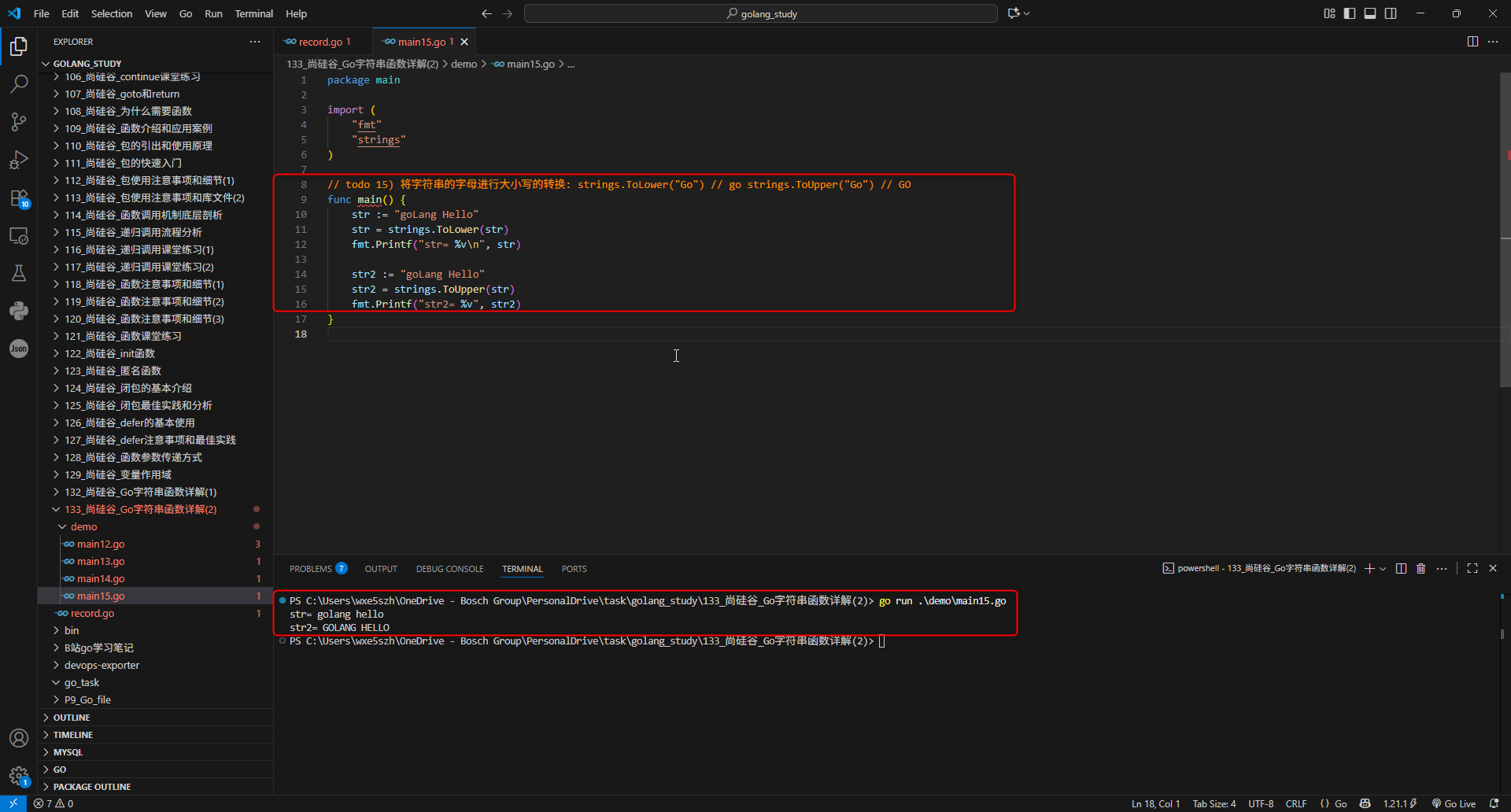Click errors and warnings count in status bar
This screenshot has height=812, width=1511.
click(x=54, y=803)
